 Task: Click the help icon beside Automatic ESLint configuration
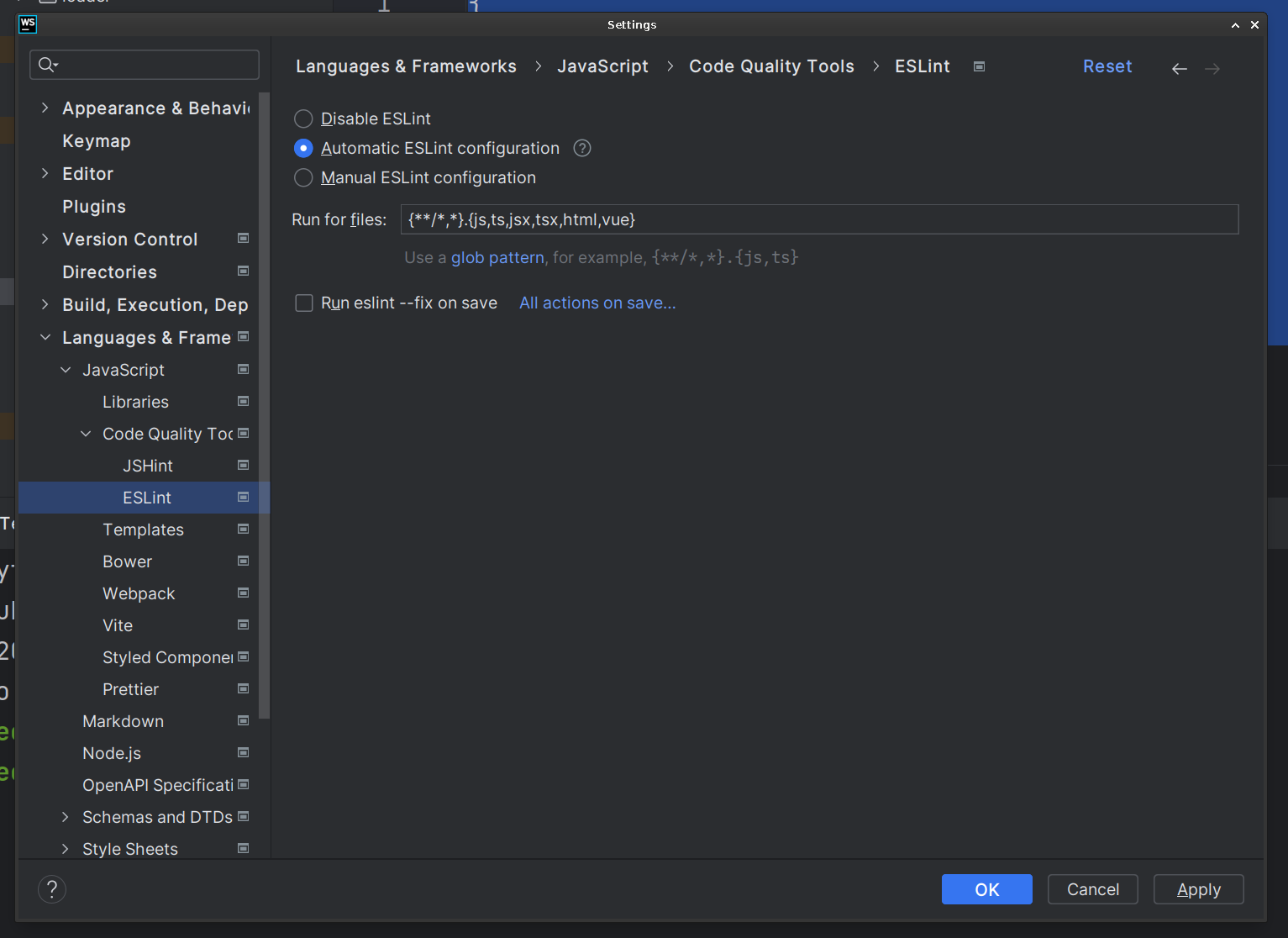pos(582,148)
